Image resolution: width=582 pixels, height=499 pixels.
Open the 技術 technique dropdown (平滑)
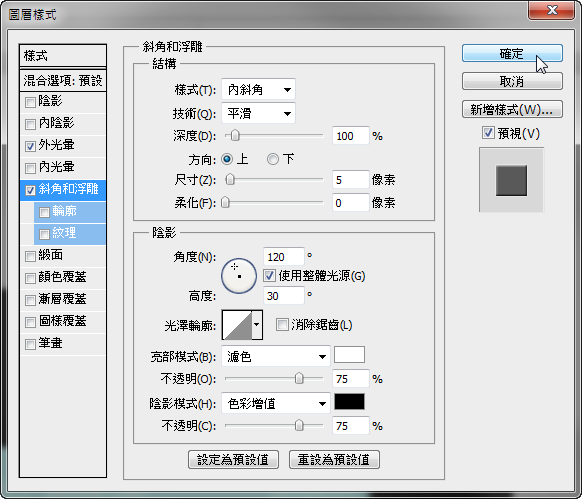pos(258,113)
